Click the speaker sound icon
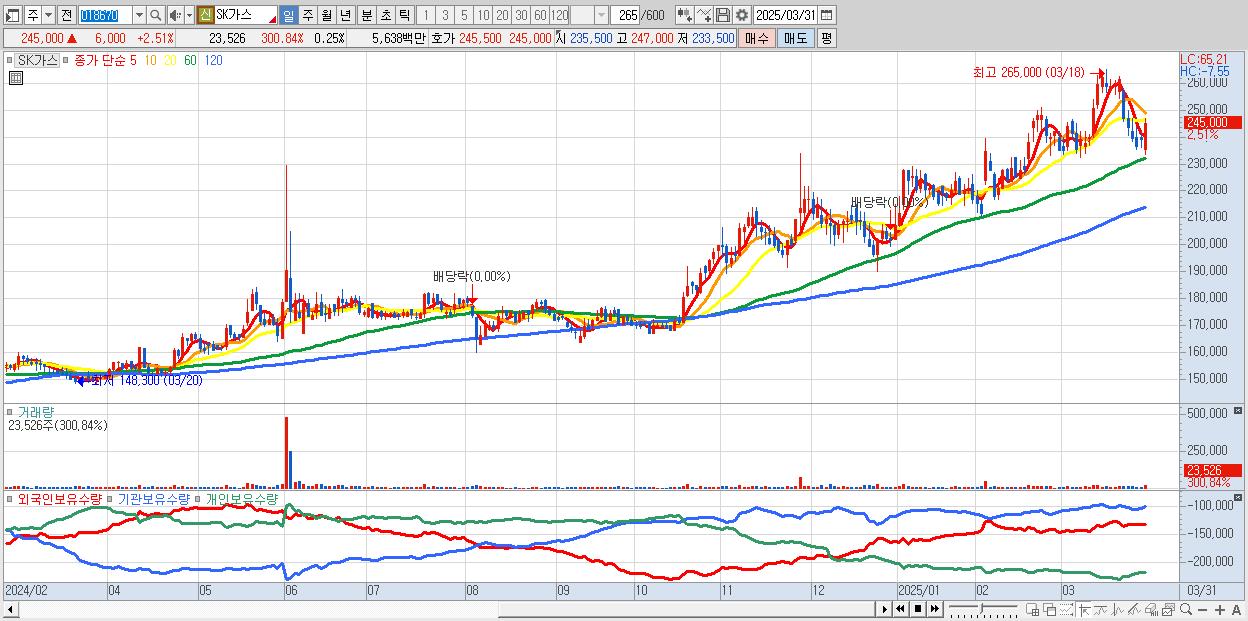The image size is (1248, 621). [x=175, y=15]
